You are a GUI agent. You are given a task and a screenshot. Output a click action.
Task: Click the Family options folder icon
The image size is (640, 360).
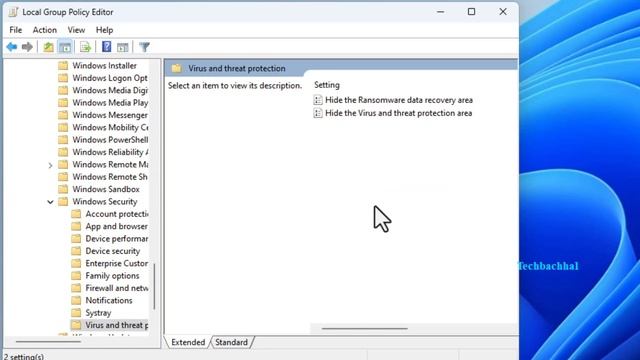[x=76, y=276]
